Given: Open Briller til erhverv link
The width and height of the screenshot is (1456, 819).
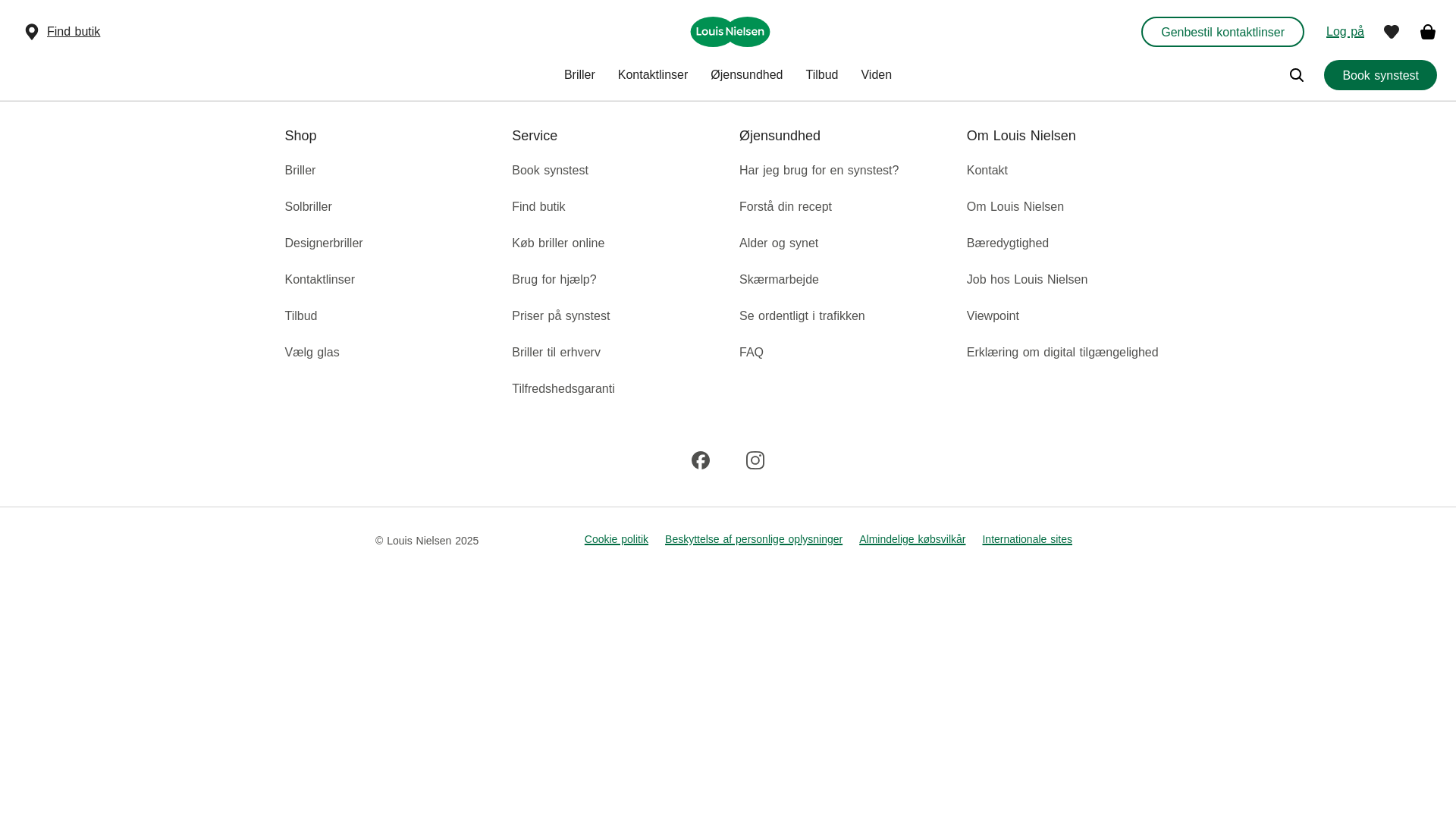Looking at the screenshot, I should [x=556, y=353].
